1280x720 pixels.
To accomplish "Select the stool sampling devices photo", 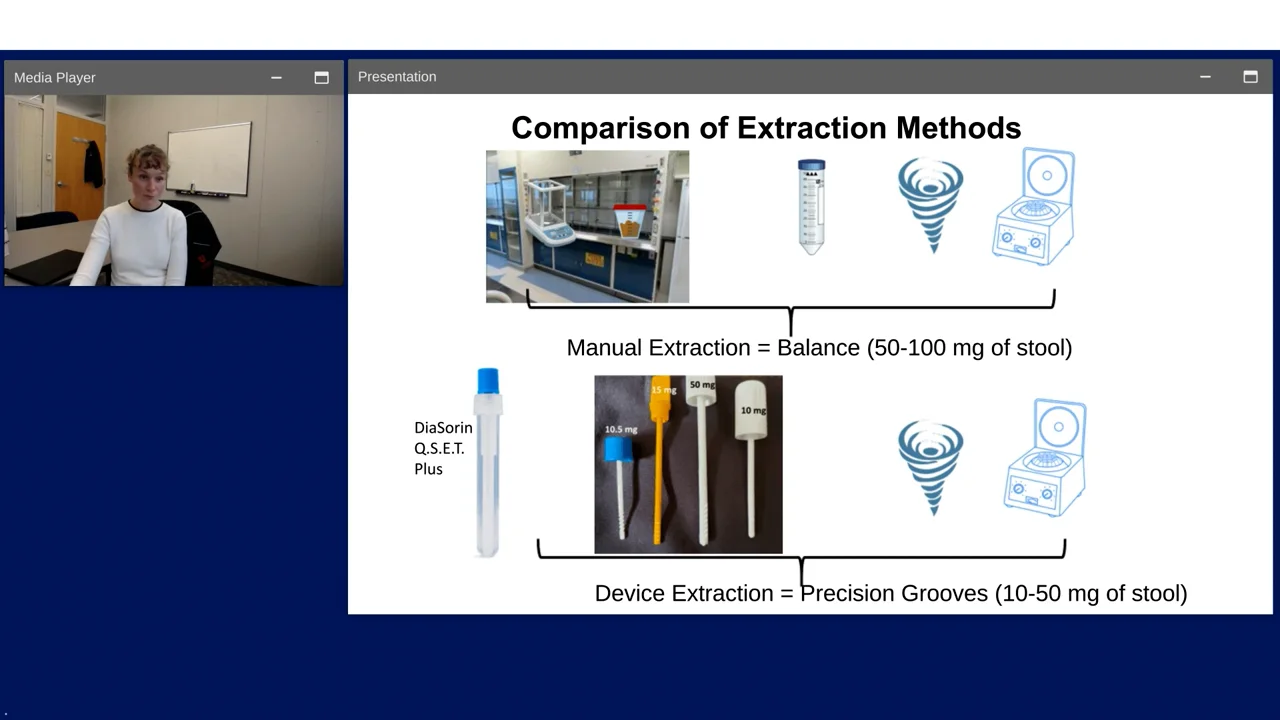I will 688,464.
